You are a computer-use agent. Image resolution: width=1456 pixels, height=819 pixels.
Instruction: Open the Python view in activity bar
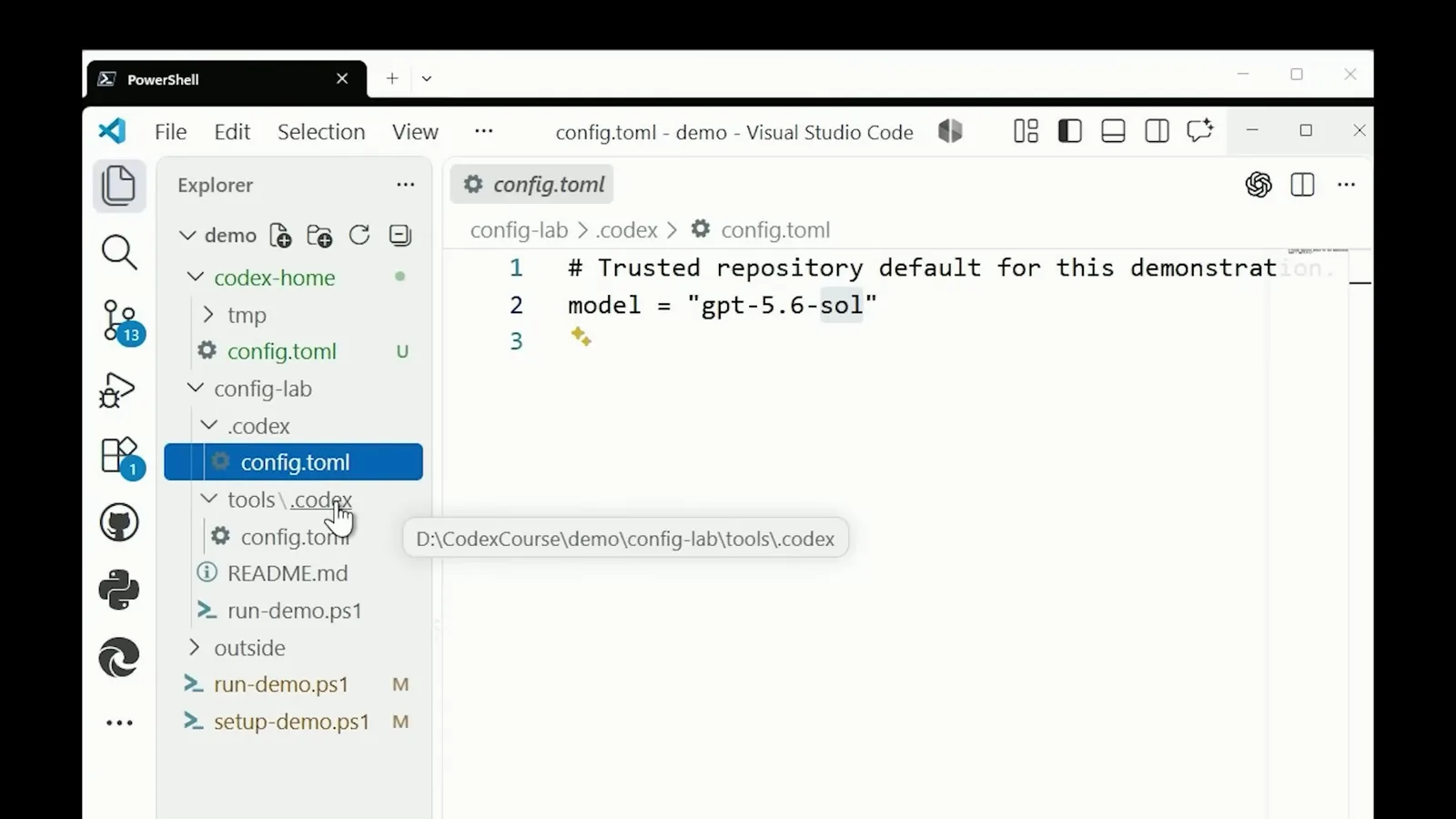119,590
